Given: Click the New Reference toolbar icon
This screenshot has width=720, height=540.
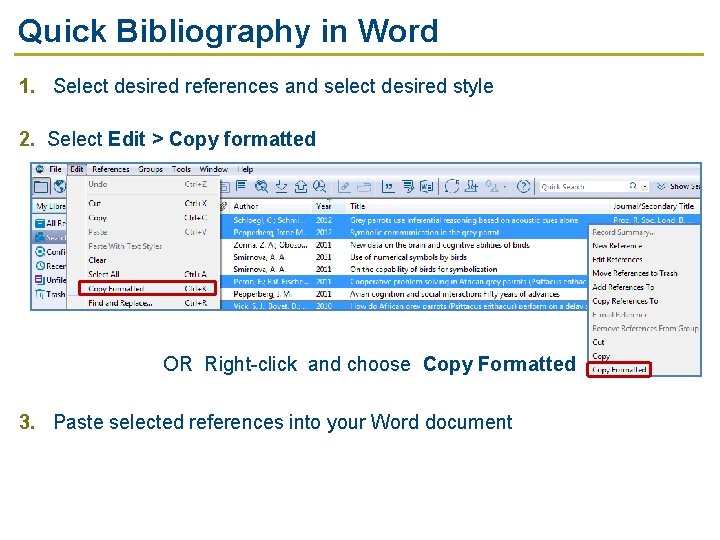Looking at the screenshot, I should [x=241, y=186].
